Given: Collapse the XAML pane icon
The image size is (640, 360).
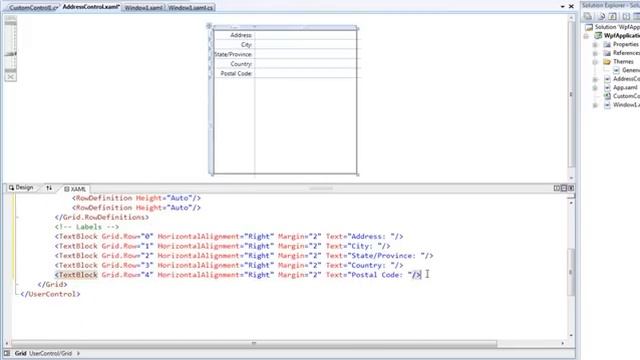Looking at the screenshot, I should click(x=571, y=188).
